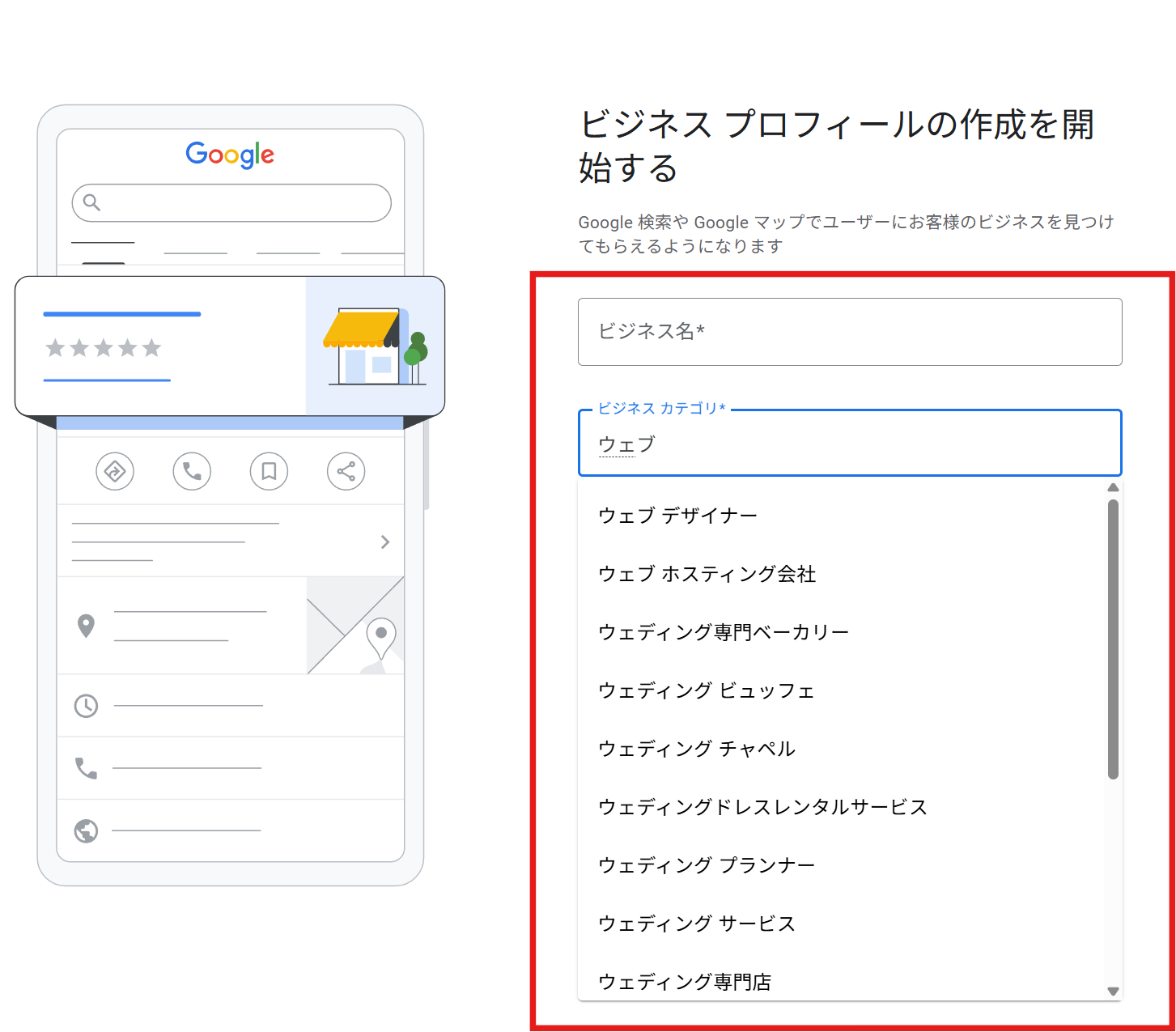Focus the ビジネス カテゴリ combo box
The image size is (1176, 1032).
[850, 444]
